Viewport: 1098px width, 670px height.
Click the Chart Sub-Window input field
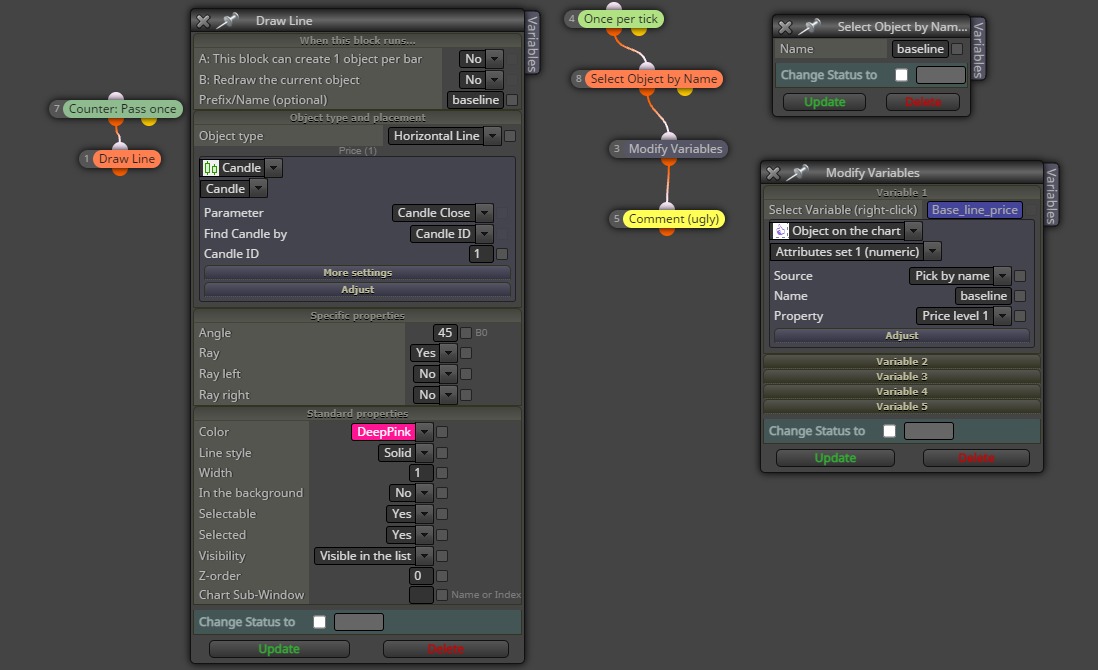[421, 595]
